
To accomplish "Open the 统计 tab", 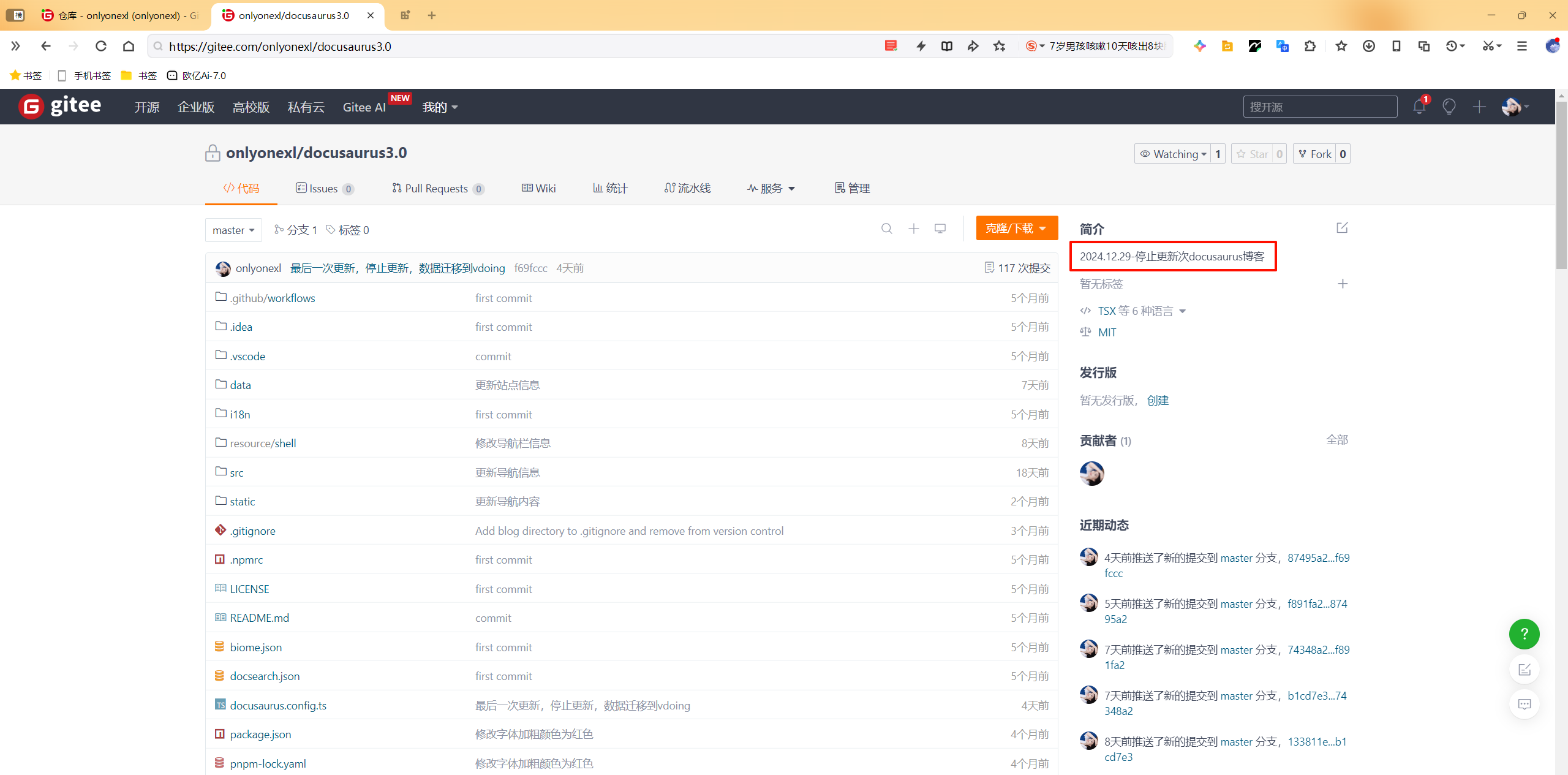I will pyautogui.click(x=610, y=188).
